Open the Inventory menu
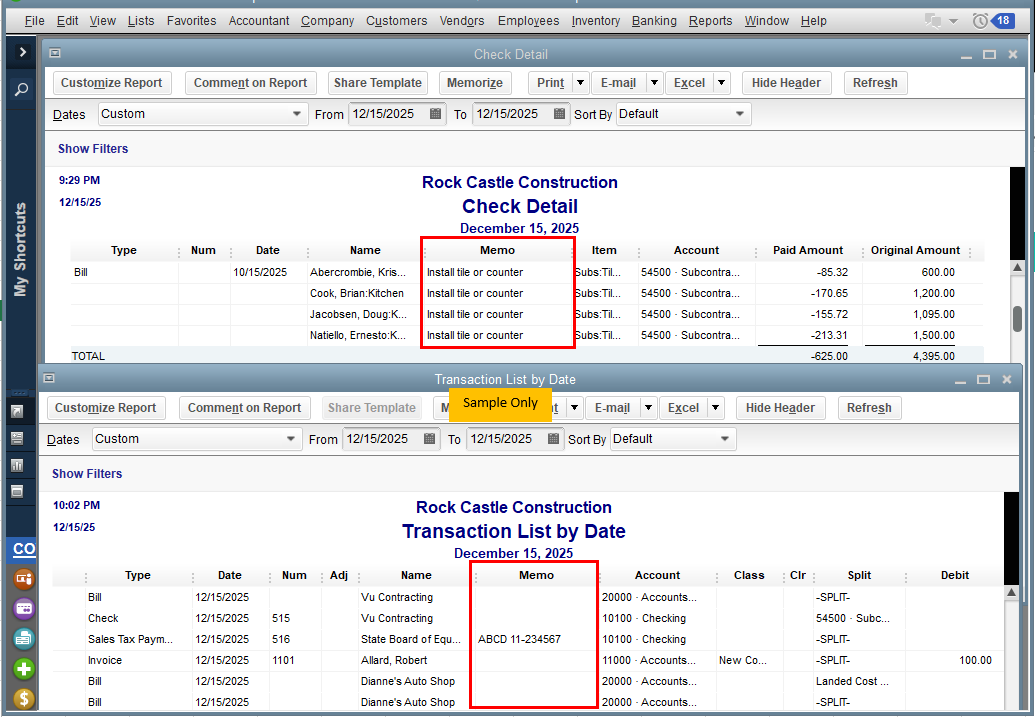This screenshot has width=1035, height=717. (x=595, y=21)
